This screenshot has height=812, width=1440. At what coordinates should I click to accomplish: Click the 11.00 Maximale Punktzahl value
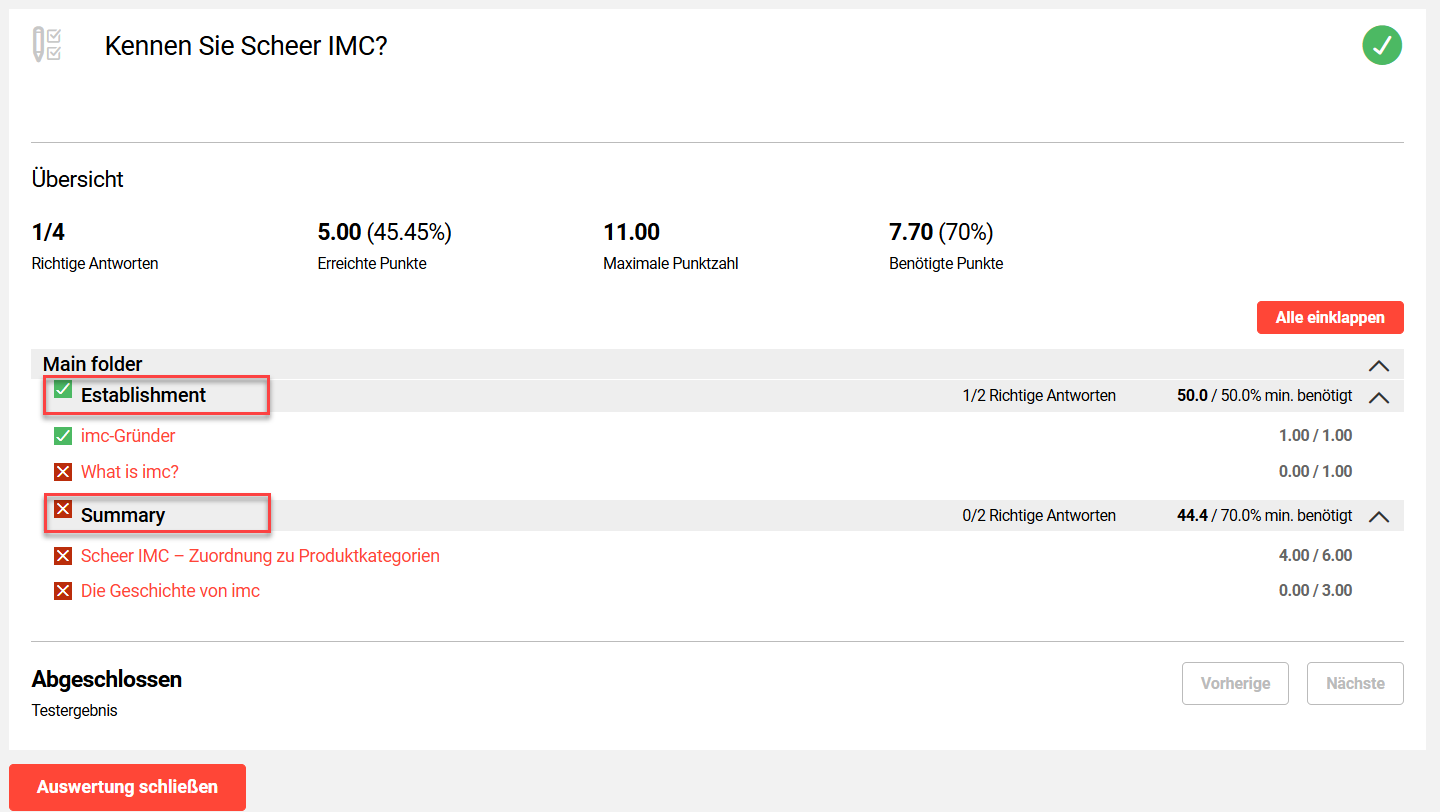631,232
